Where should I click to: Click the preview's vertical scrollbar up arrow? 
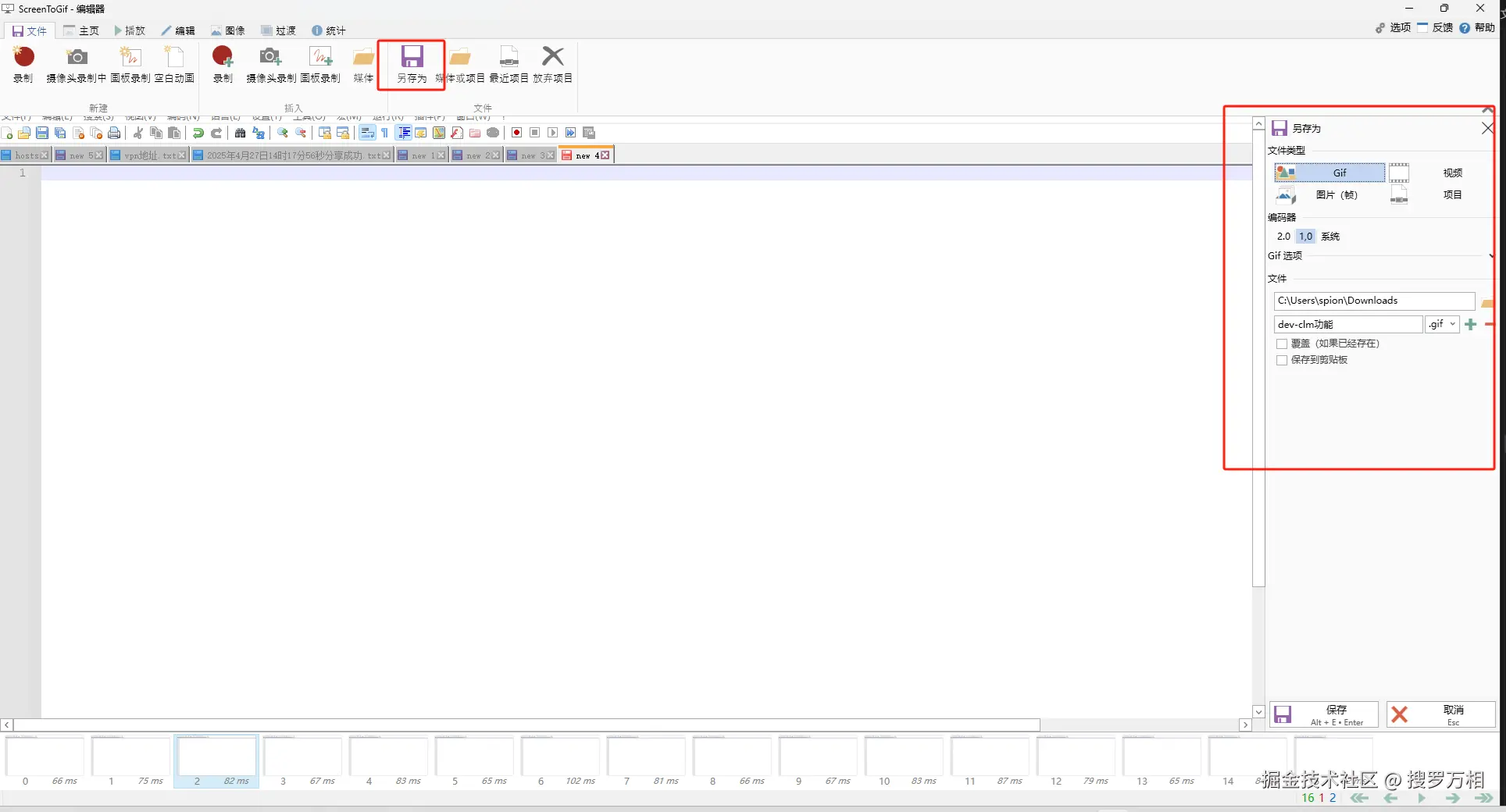point(1258,123)
